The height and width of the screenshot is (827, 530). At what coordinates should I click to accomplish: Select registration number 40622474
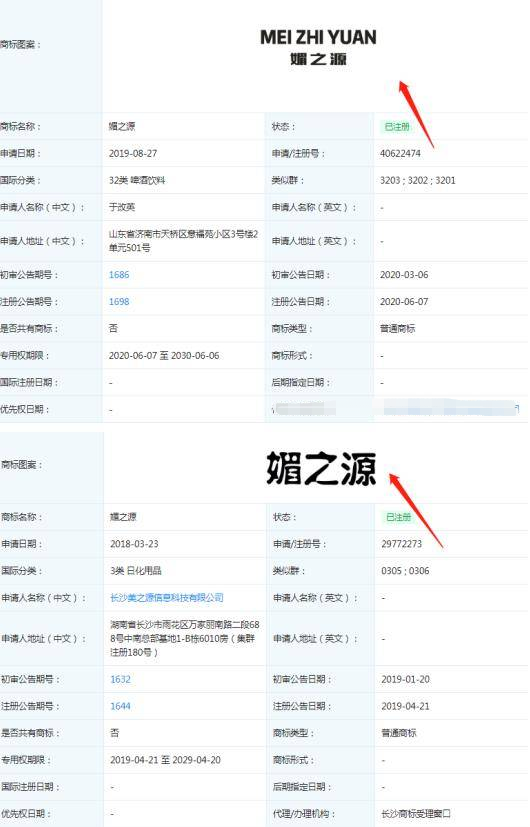[x=400, y=153]
